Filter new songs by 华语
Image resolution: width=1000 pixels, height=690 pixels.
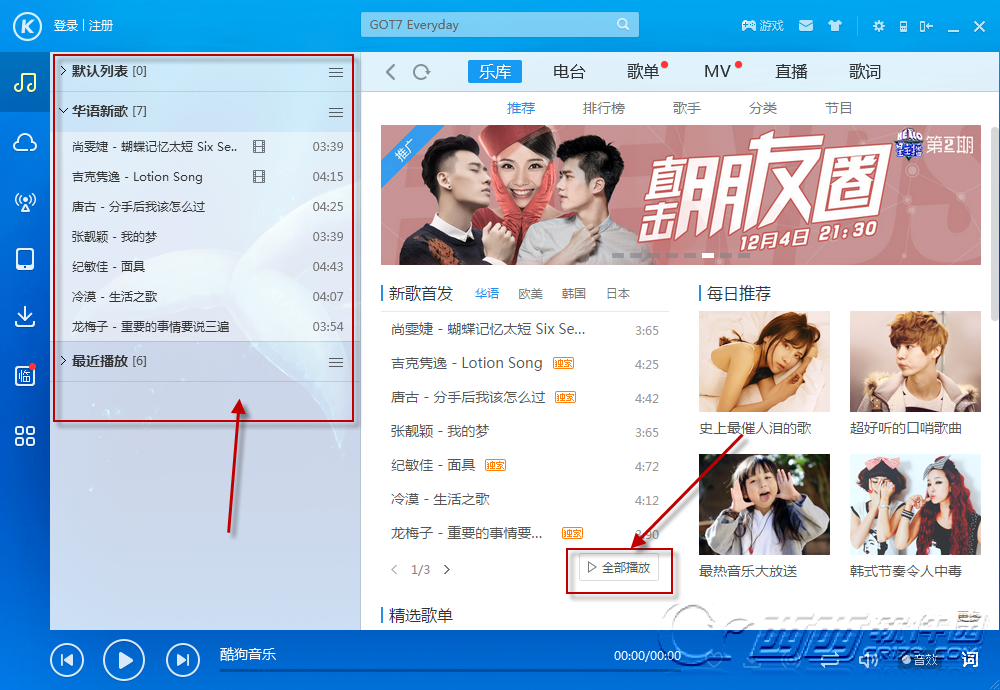tap(487, 293)
